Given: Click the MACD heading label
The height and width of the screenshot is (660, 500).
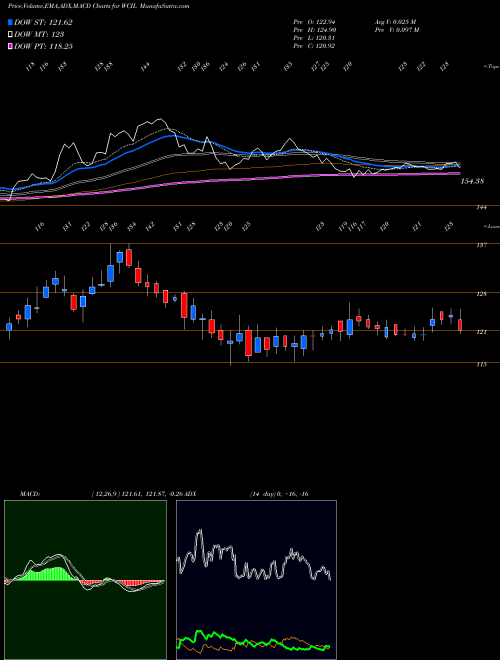Looking at the screenshot, I should point(30,494).
